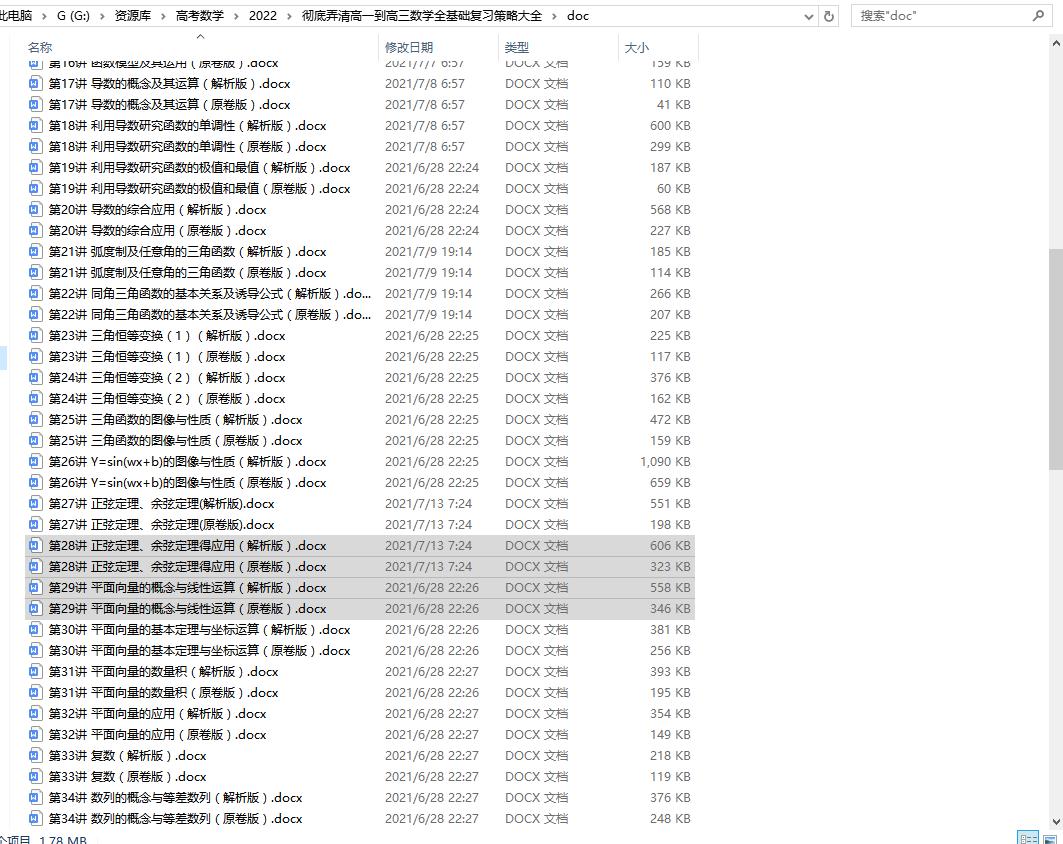Click the docx icon of 第21讲 弧度制及任意角的三角函数（解析版）

35,252
